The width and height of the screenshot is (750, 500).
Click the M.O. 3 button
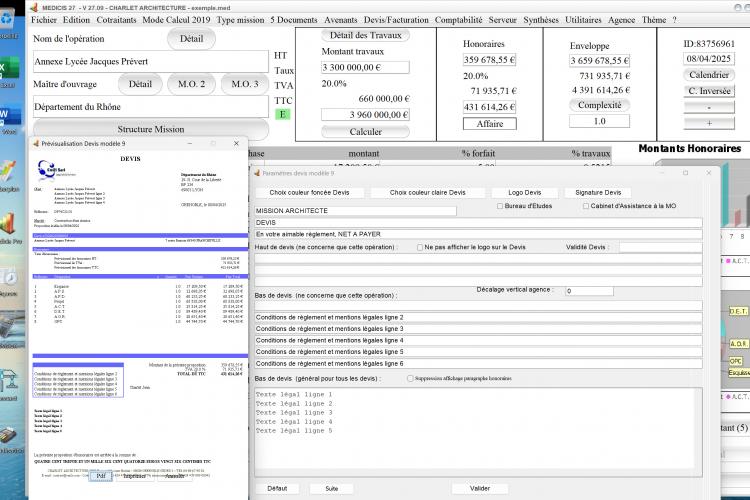244,84
